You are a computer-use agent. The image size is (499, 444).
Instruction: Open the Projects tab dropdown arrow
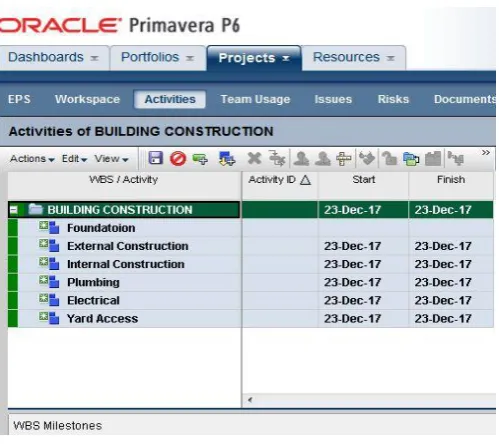coord(286,58)
